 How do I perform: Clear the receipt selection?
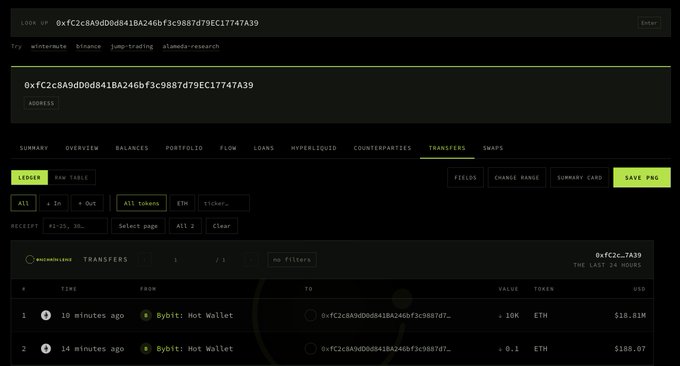tap(222, 226)
